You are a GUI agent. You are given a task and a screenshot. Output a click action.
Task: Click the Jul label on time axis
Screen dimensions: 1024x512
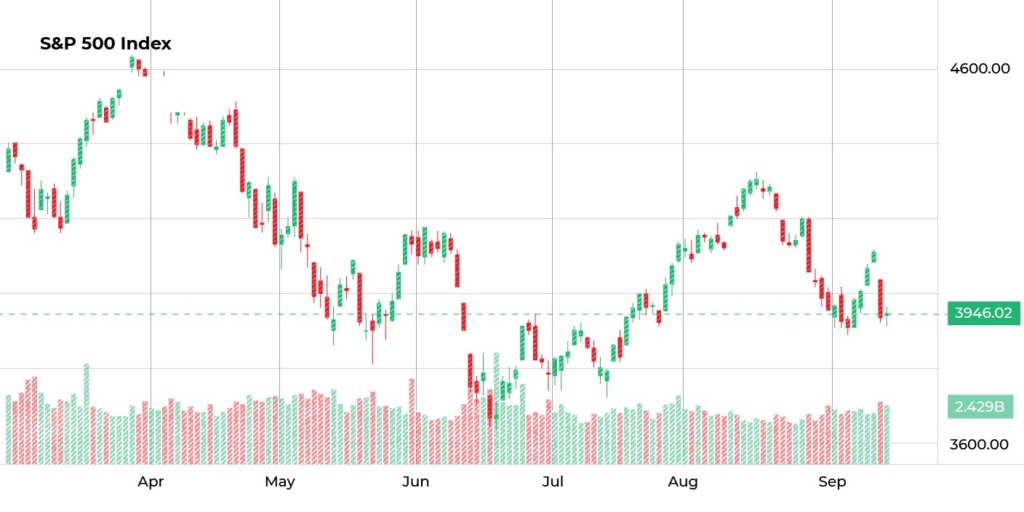click(x=552, y=483)
